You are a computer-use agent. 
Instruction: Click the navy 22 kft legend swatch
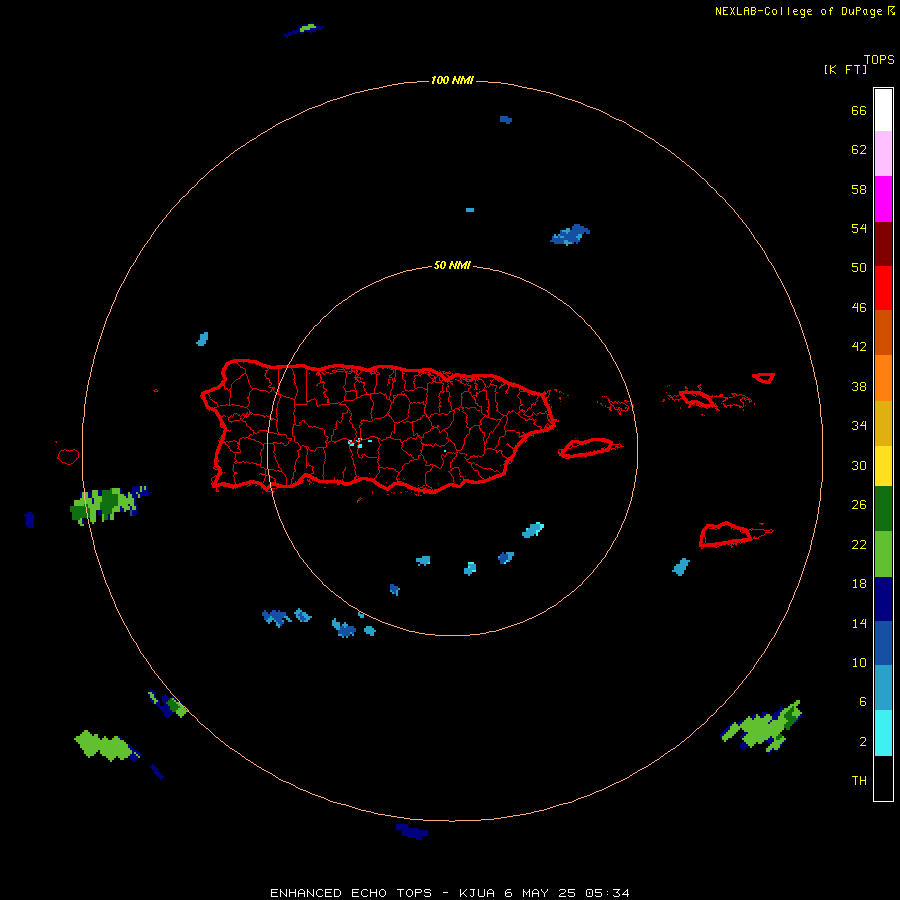[883, 599]
